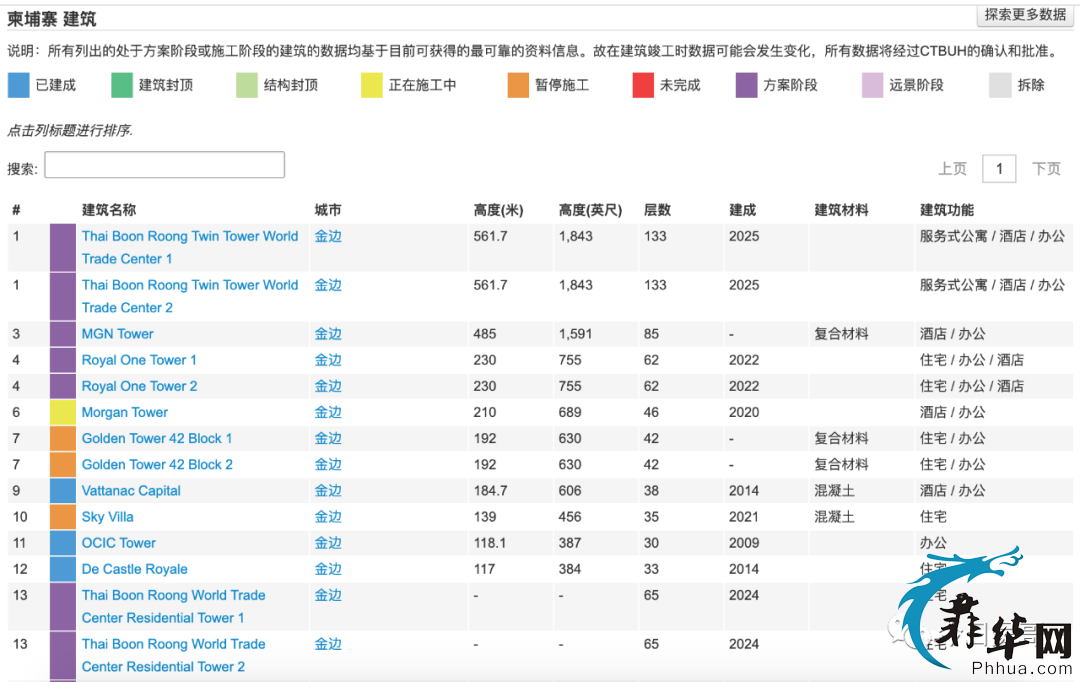Click floor count 30 in OCIC Tower row

coord(652,544)
